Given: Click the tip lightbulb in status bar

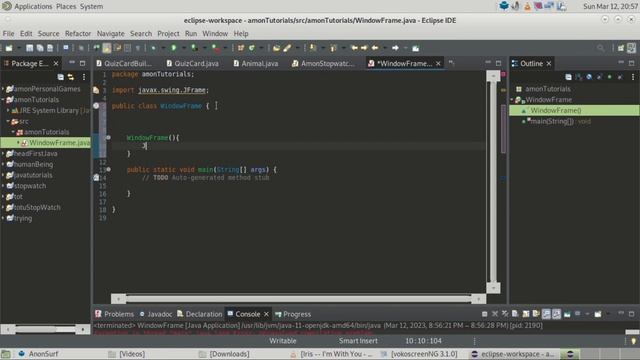Looking at the screenshot, I should 633,341.
